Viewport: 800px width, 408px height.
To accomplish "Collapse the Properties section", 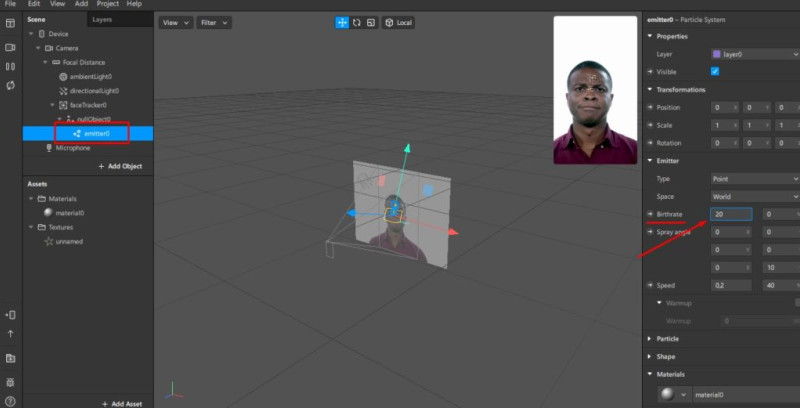I will pos(649,36).
